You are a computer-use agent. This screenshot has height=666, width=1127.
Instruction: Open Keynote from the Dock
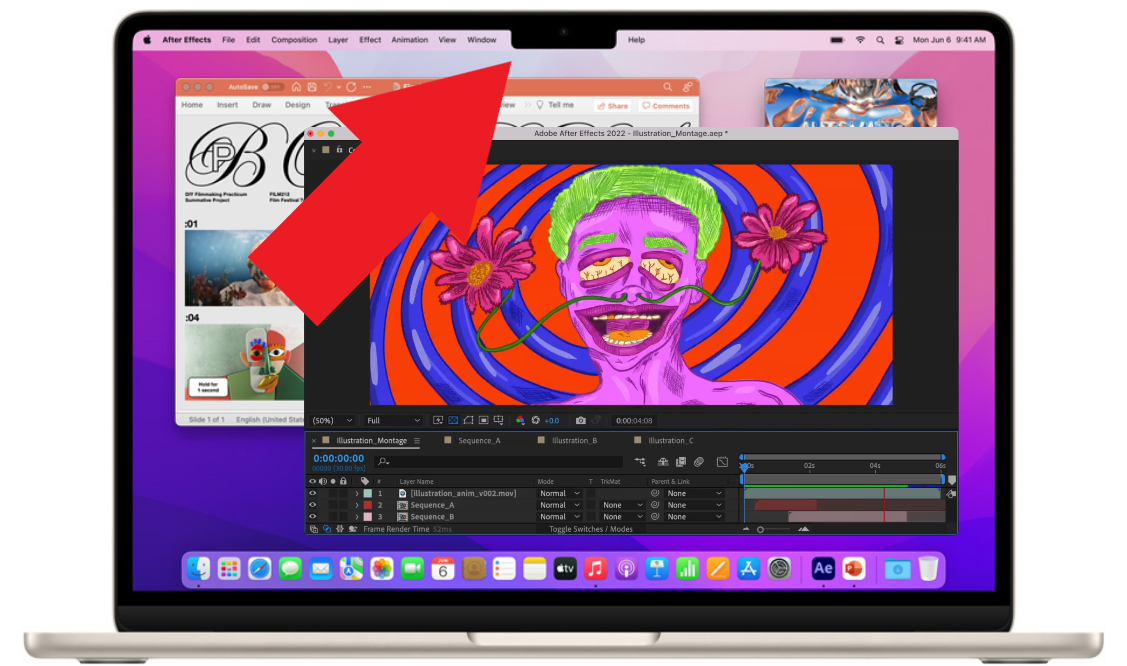[656, 569]
